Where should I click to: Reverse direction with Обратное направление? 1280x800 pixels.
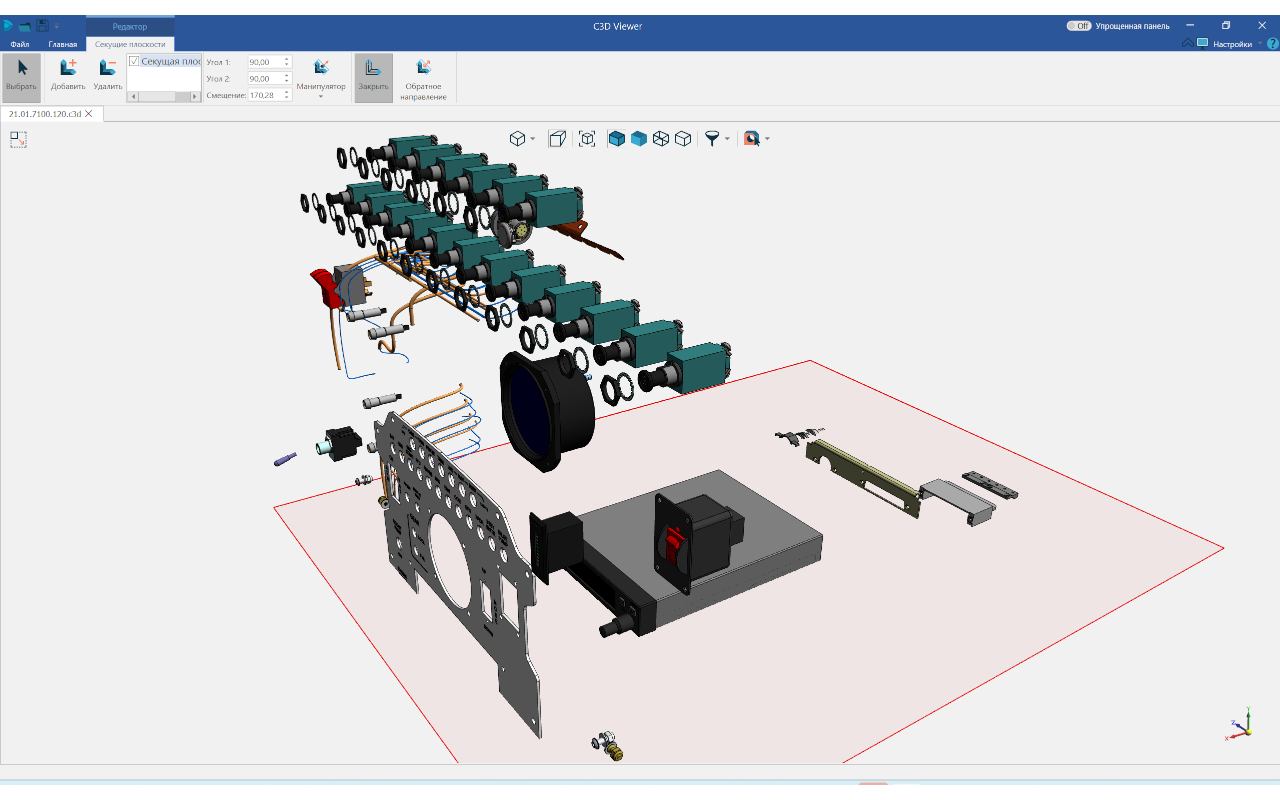(423, 77)
